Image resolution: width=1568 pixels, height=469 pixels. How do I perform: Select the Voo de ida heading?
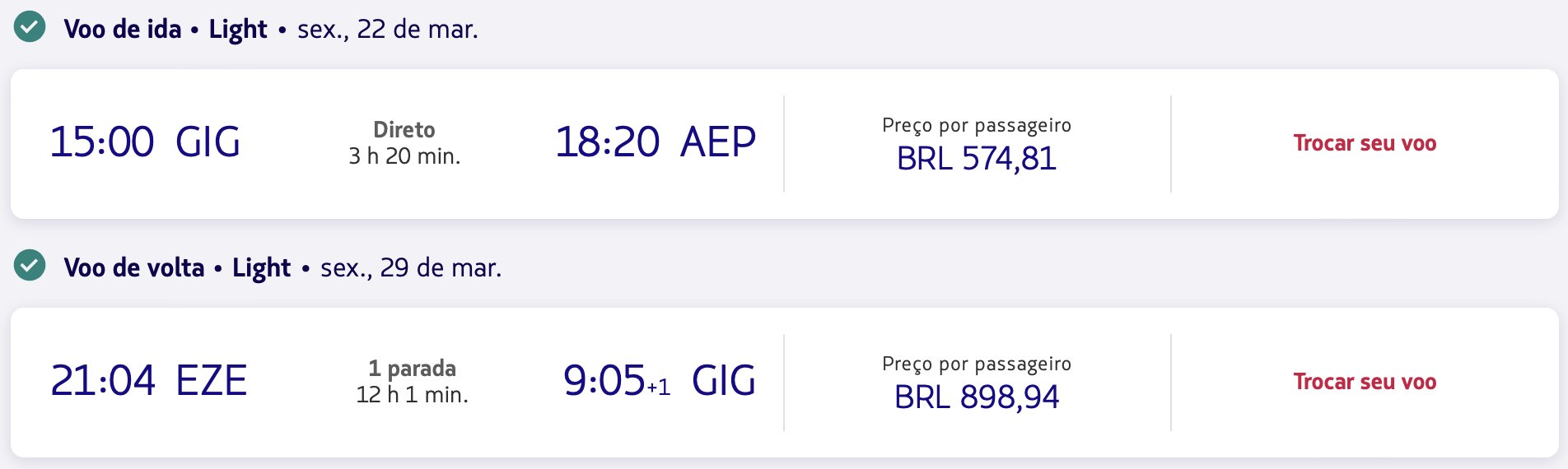tap(123, 29)
